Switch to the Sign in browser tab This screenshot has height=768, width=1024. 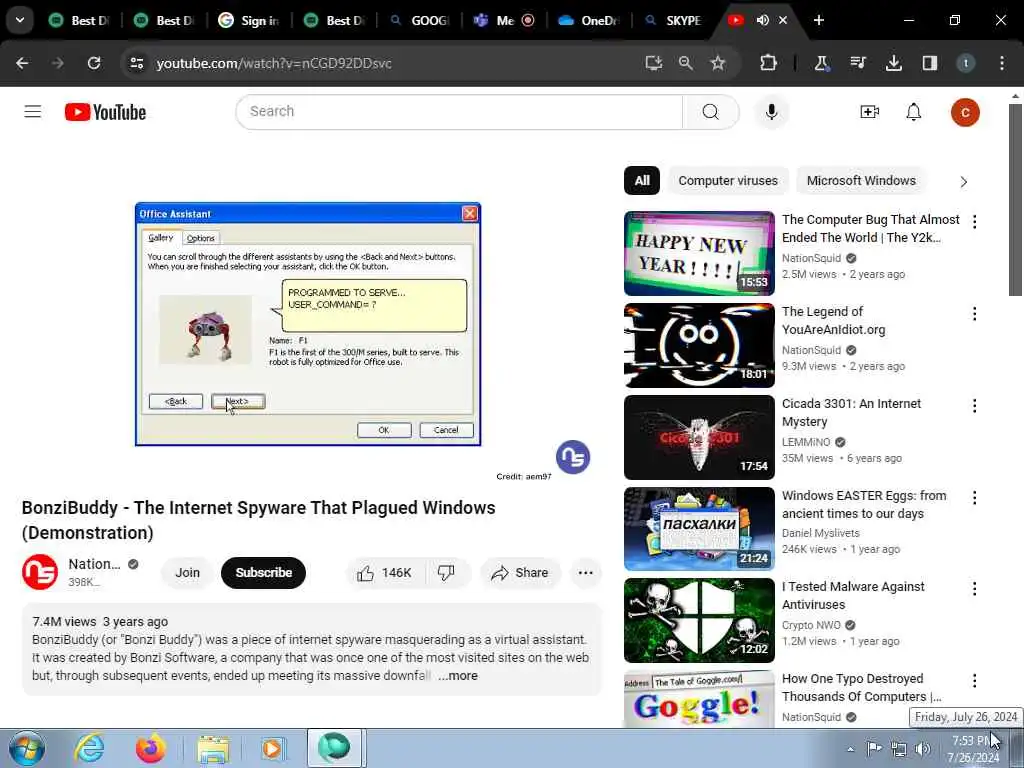250,20
